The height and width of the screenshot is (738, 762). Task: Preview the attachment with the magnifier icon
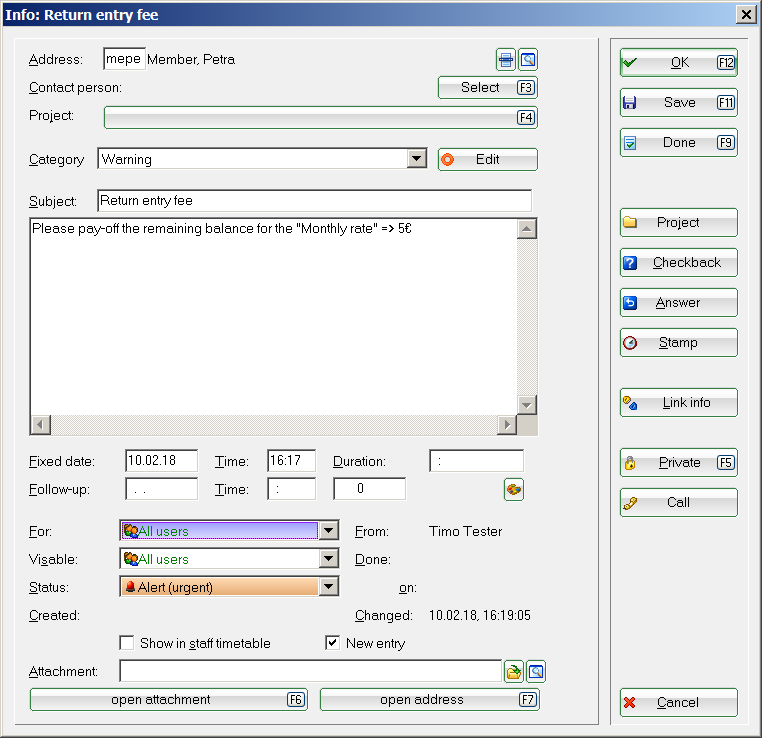click(536, 671)
